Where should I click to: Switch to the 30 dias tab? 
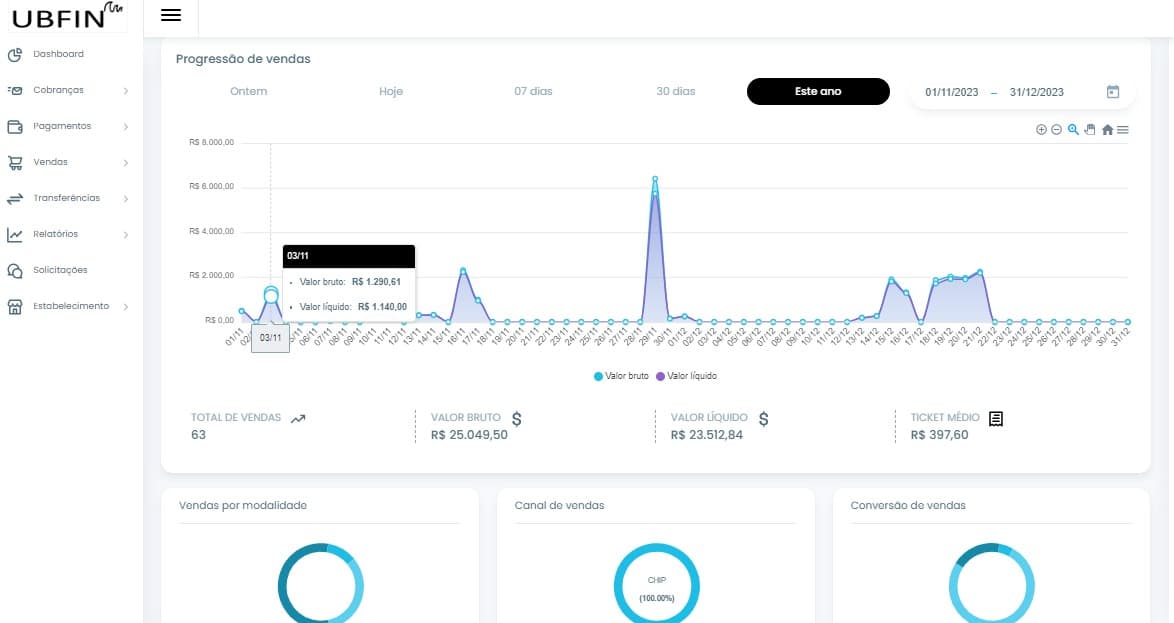675,92
